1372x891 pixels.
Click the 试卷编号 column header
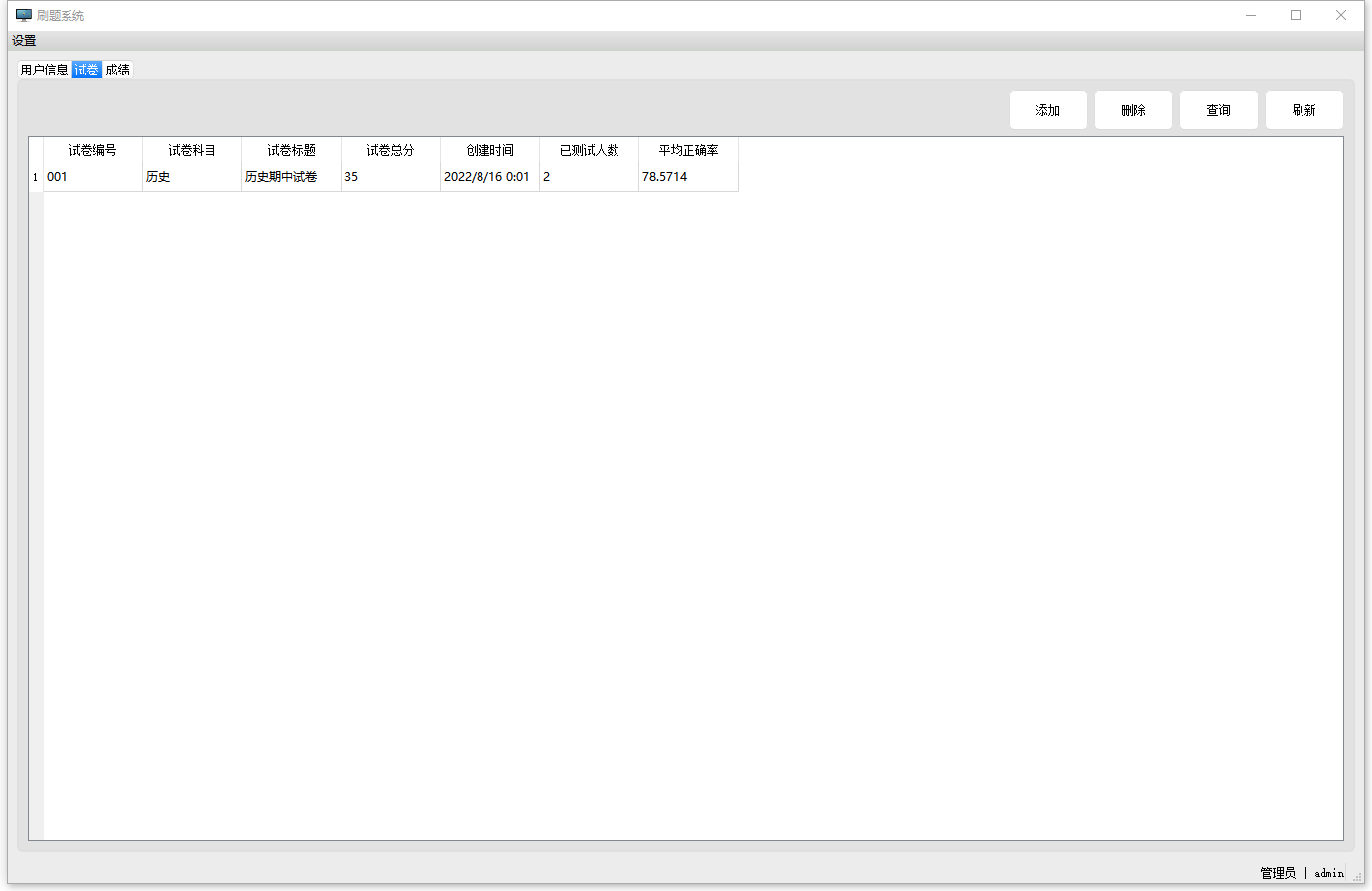[x=92, y=150]
